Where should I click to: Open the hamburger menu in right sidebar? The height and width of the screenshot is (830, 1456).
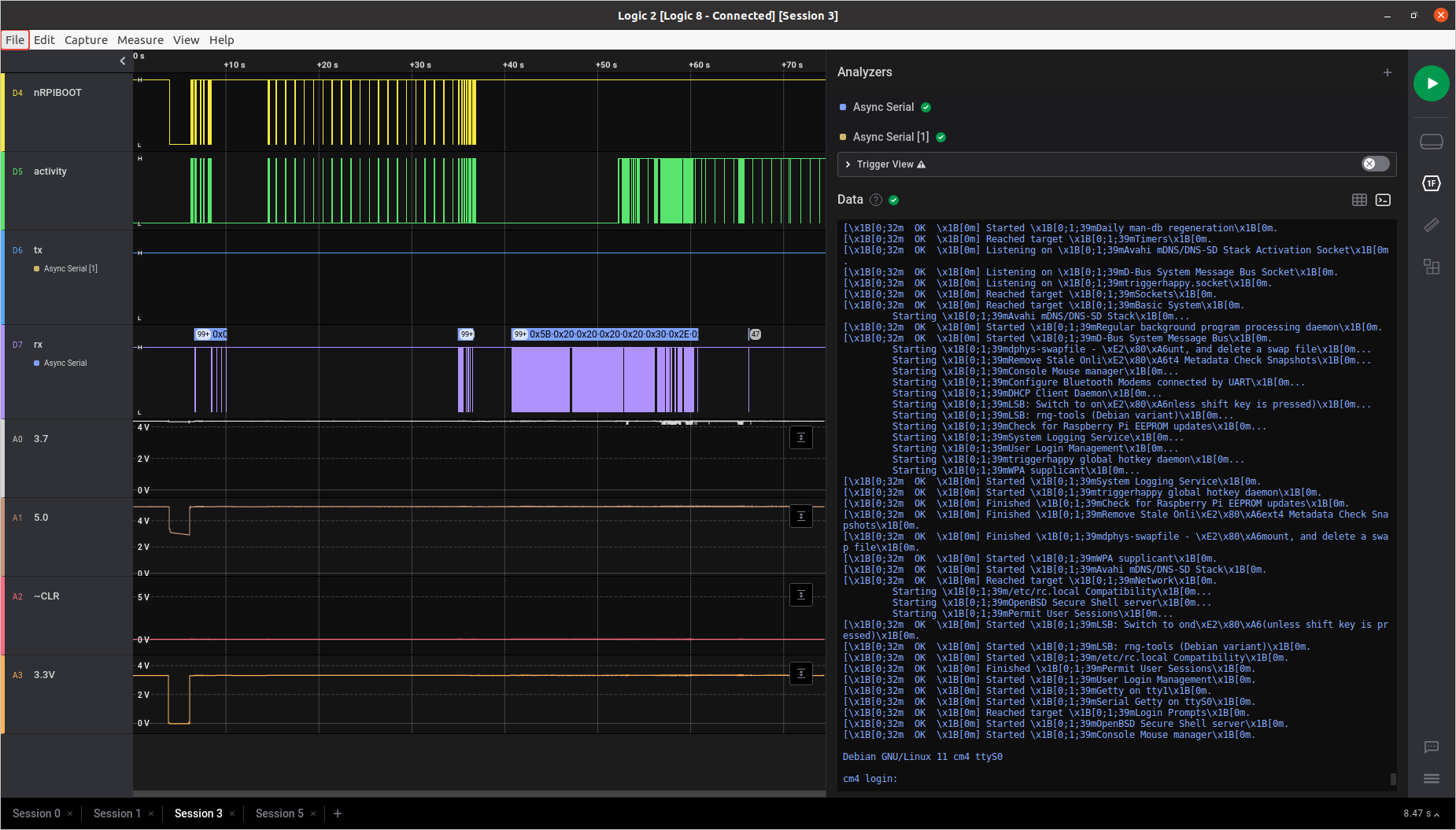1431,778
